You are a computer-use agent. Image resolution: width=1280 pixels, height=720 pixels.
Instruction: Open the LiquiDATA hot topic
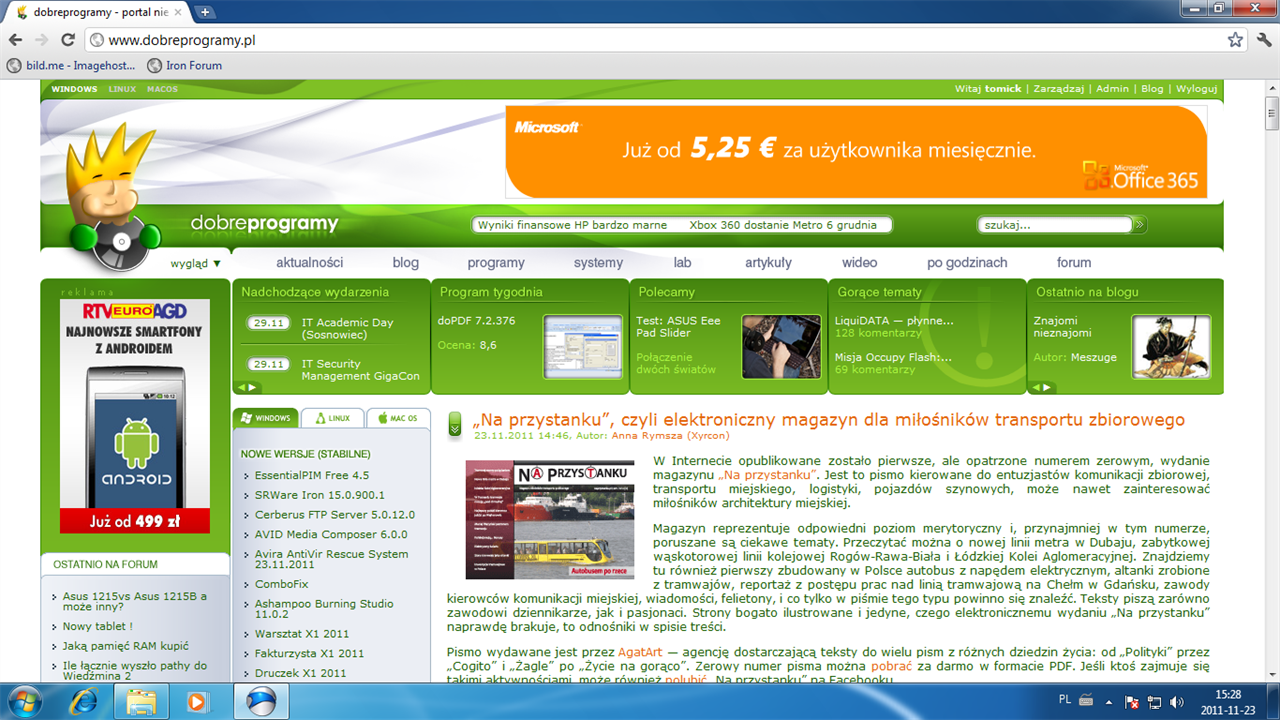[x=894, y=321]
